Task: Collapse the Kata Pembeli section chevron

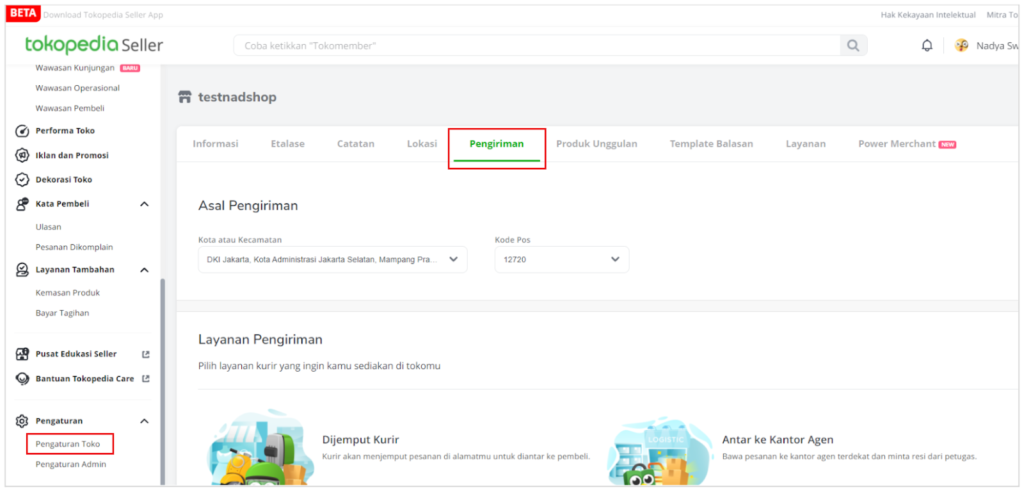Action: pyautogui.click(x=144, y=204)
